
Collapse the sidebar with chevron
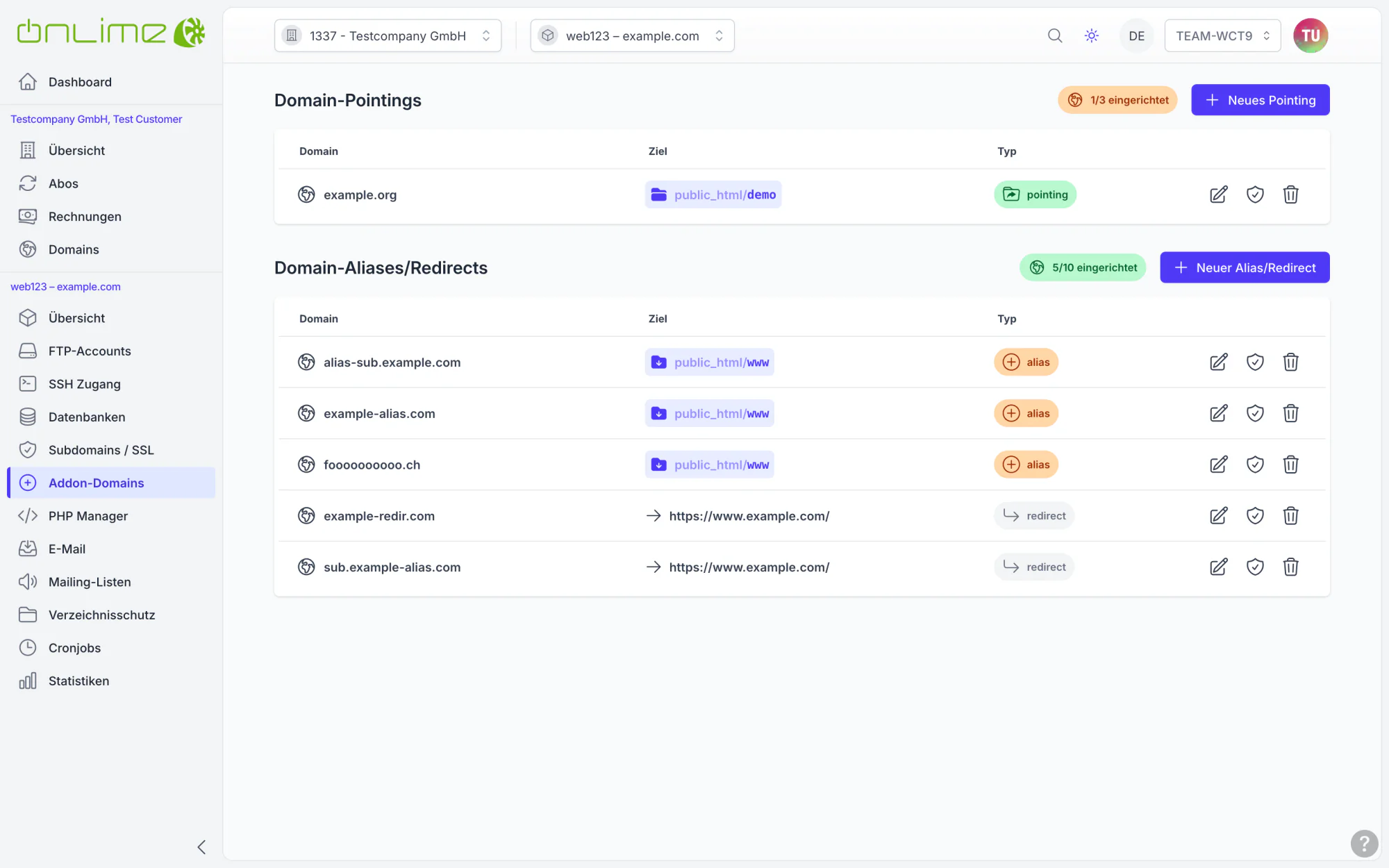tap(201, 847)
